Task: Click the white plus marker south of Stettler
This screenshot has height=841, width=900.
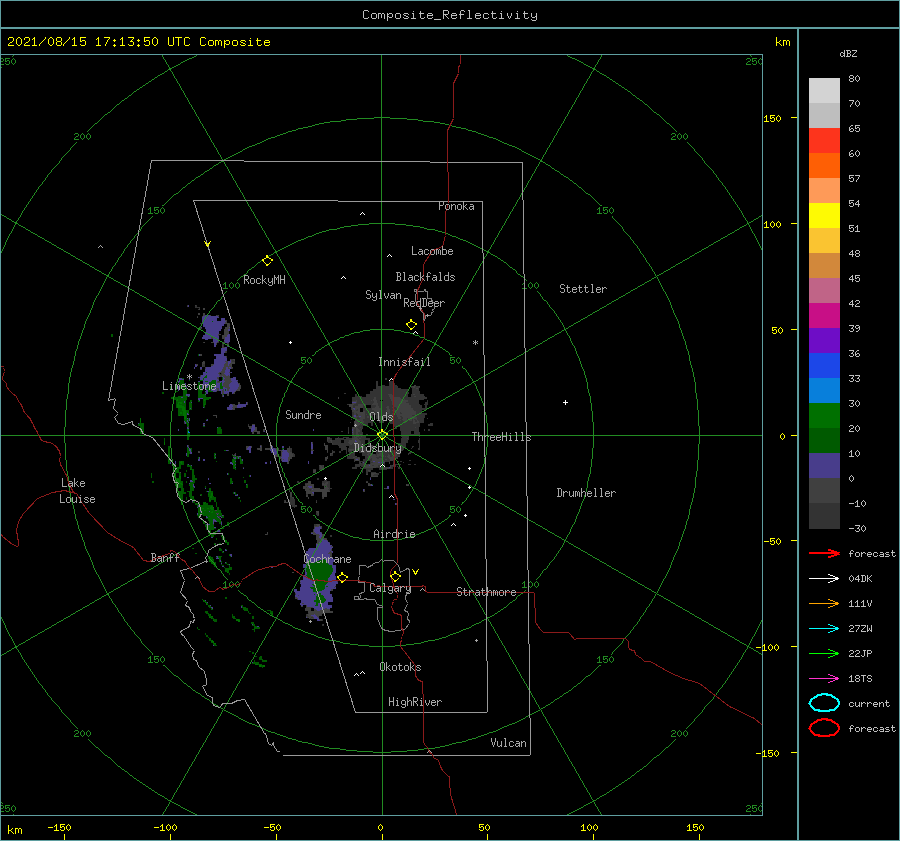Action: [x=565, y=402]
